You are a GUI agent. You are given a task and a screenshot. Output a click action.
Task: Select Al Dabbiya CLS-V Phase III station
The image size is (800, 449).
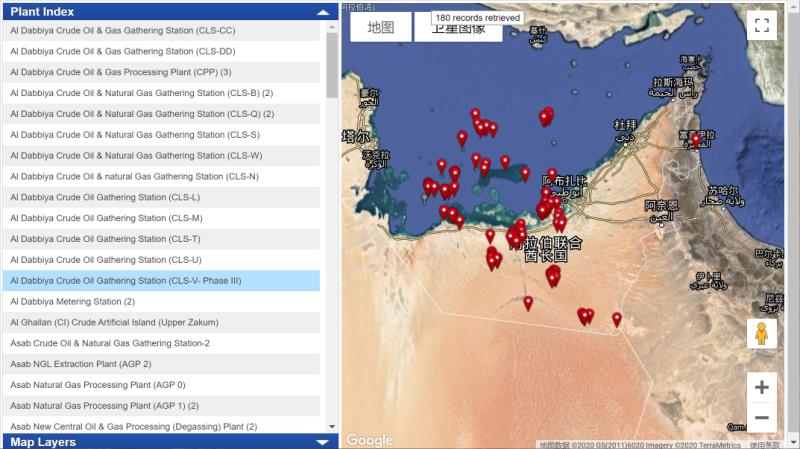click(x=161, y=281)
